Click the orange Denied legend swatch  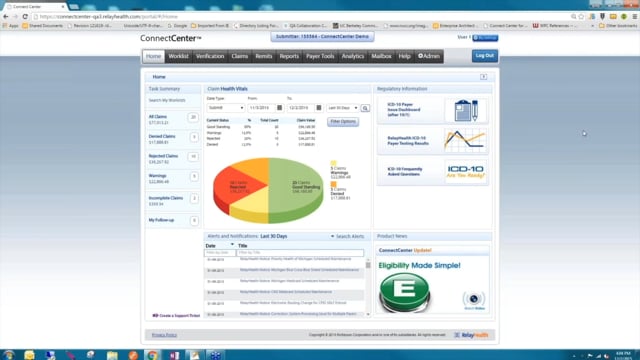pyautogui.click(x=333, y=184)
